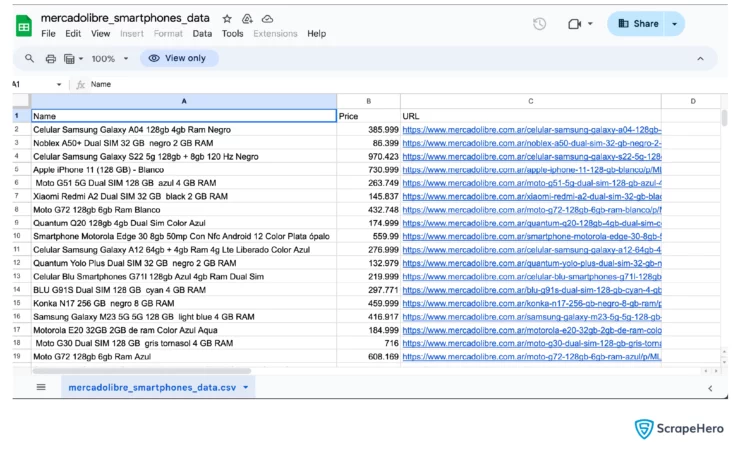Click cell Moto G72 128gb 6gb Ram Azul
Viewport: 744px width, 449px height.
184,357
